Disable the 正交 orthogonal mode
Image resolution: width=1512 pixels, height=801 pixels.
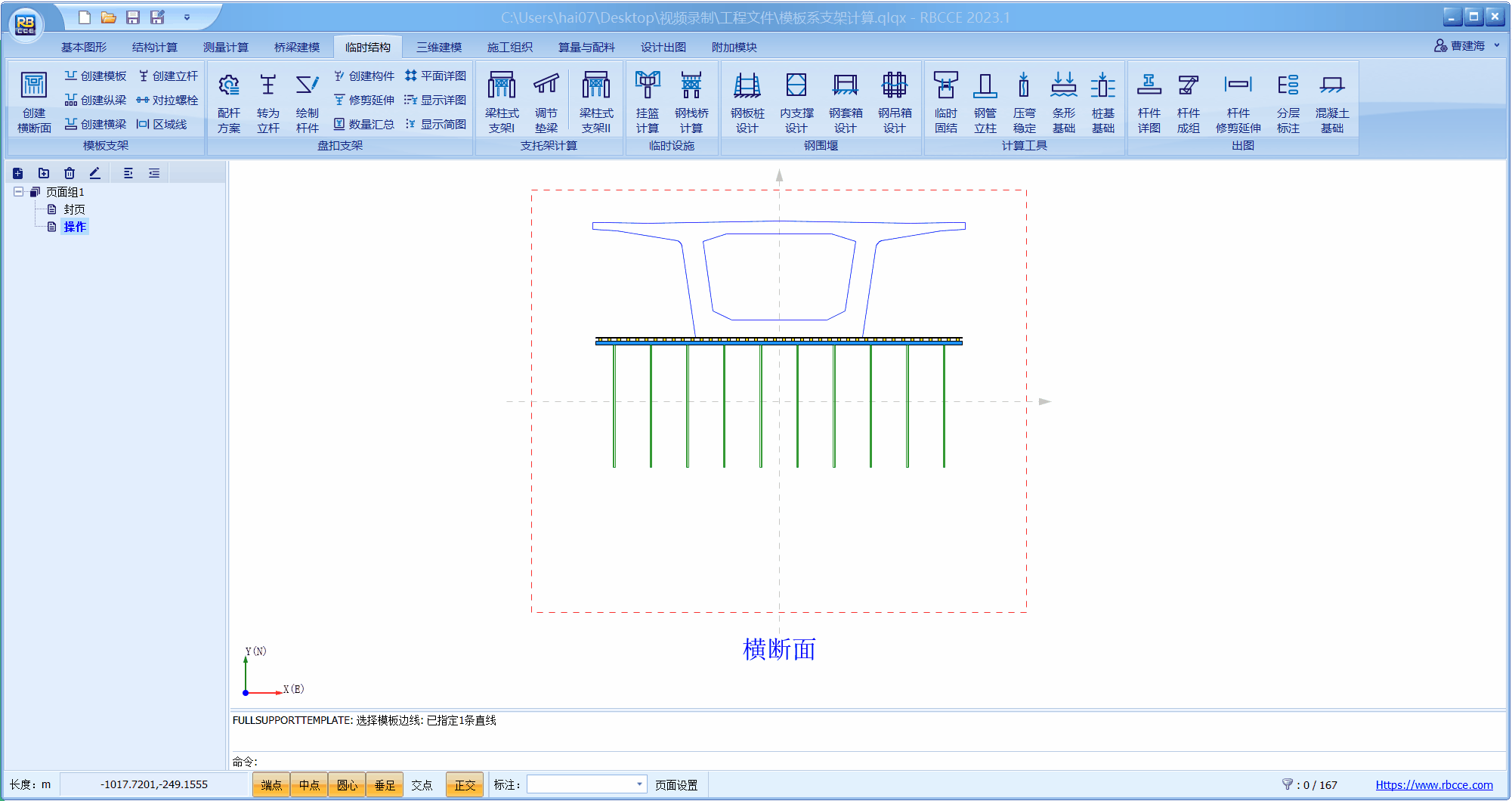[465, 785]
